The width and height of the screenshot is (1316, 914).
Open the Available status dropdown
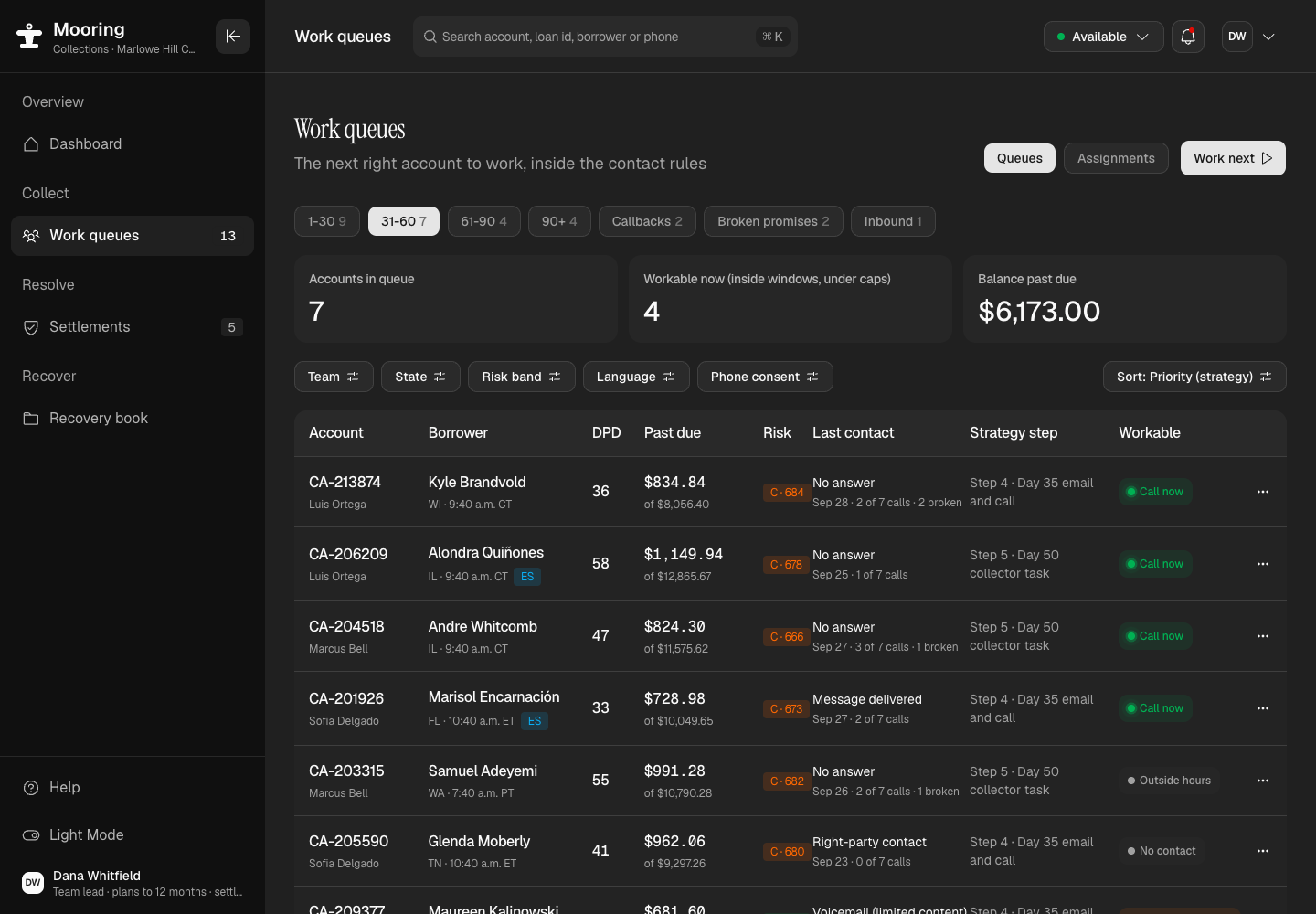click(x=1103, y=37)
